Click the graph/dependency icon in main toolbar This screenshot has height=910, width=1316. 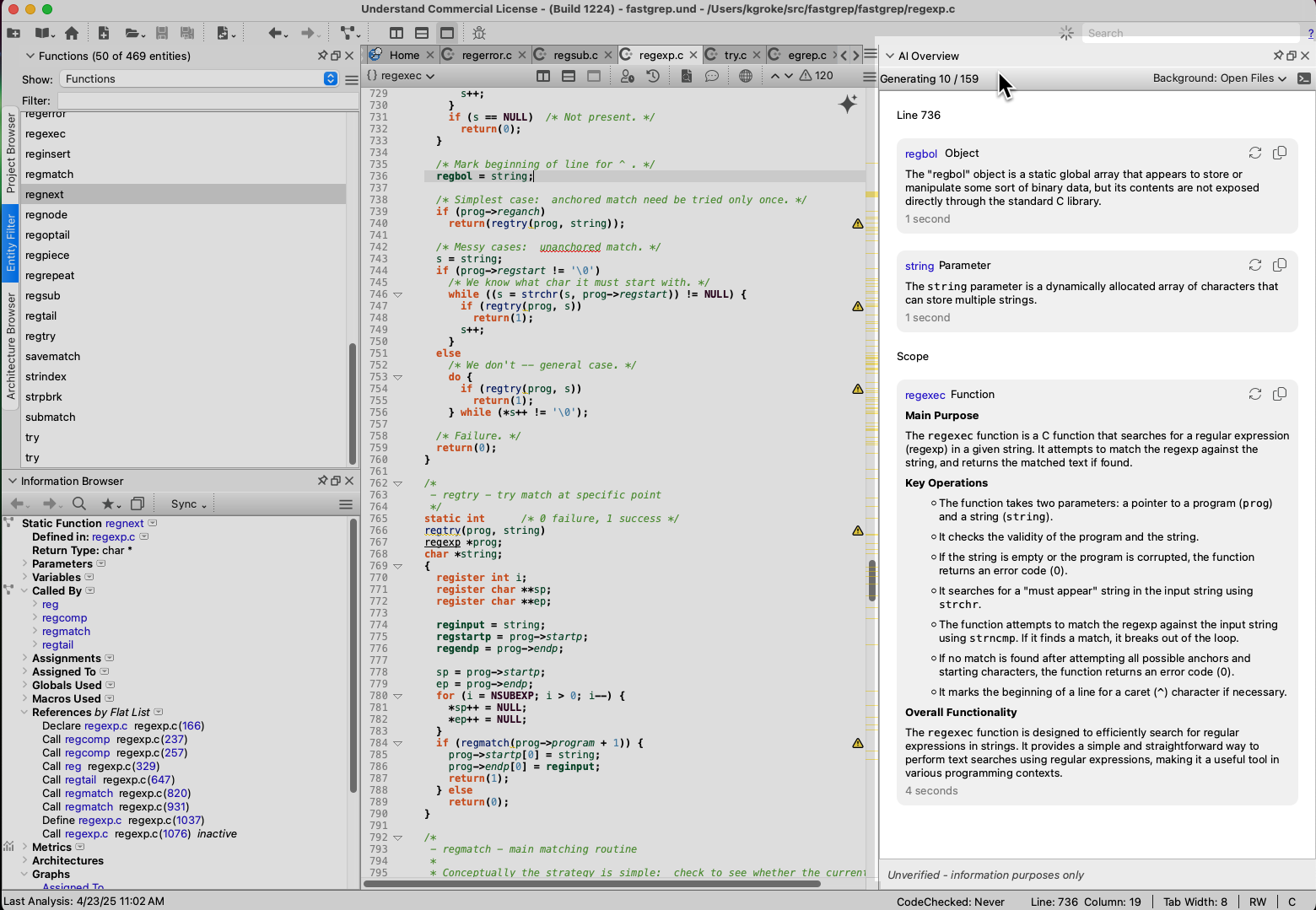[x=348, y=33]
